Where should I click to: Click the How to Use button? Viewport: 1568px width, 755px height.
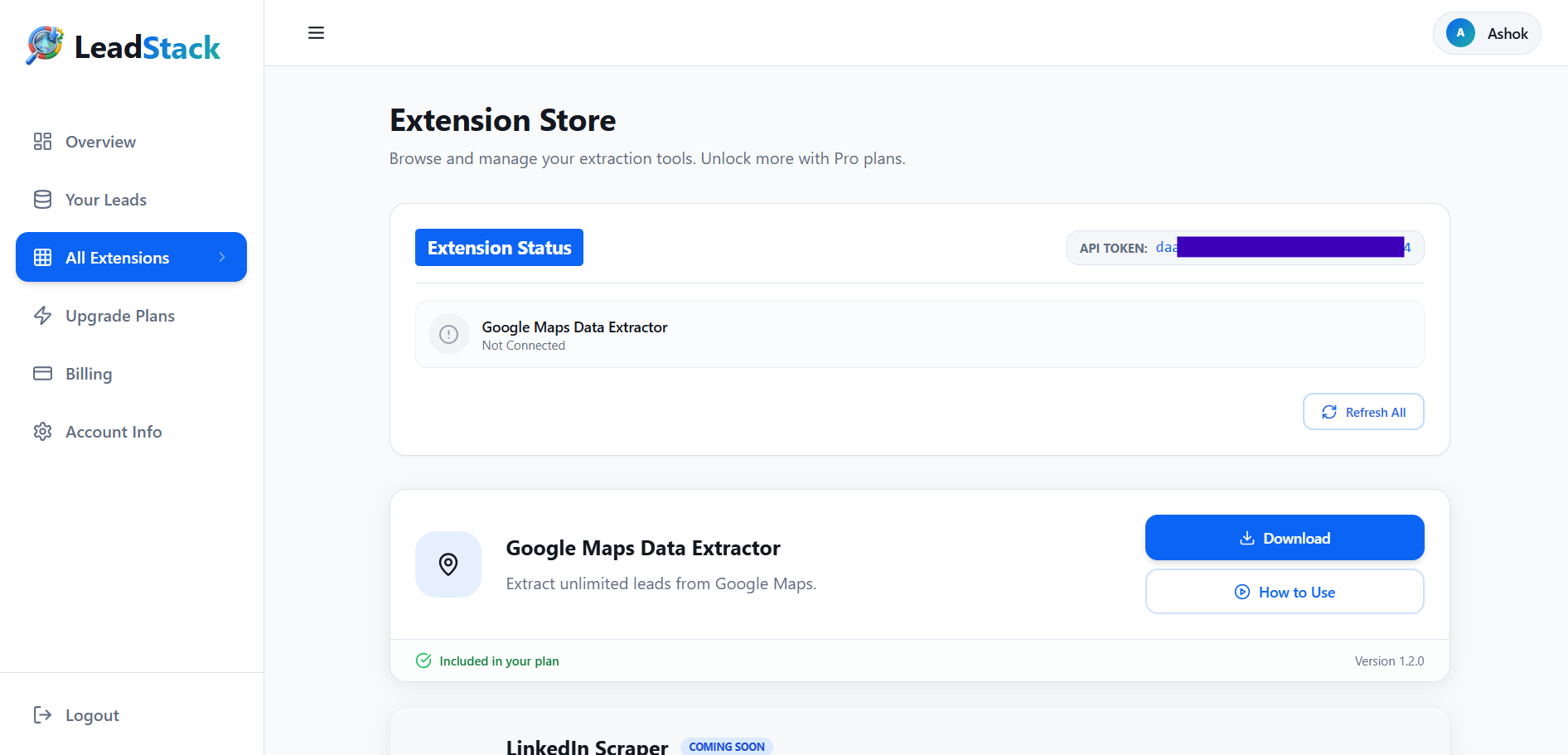(x=1284, y=591)
